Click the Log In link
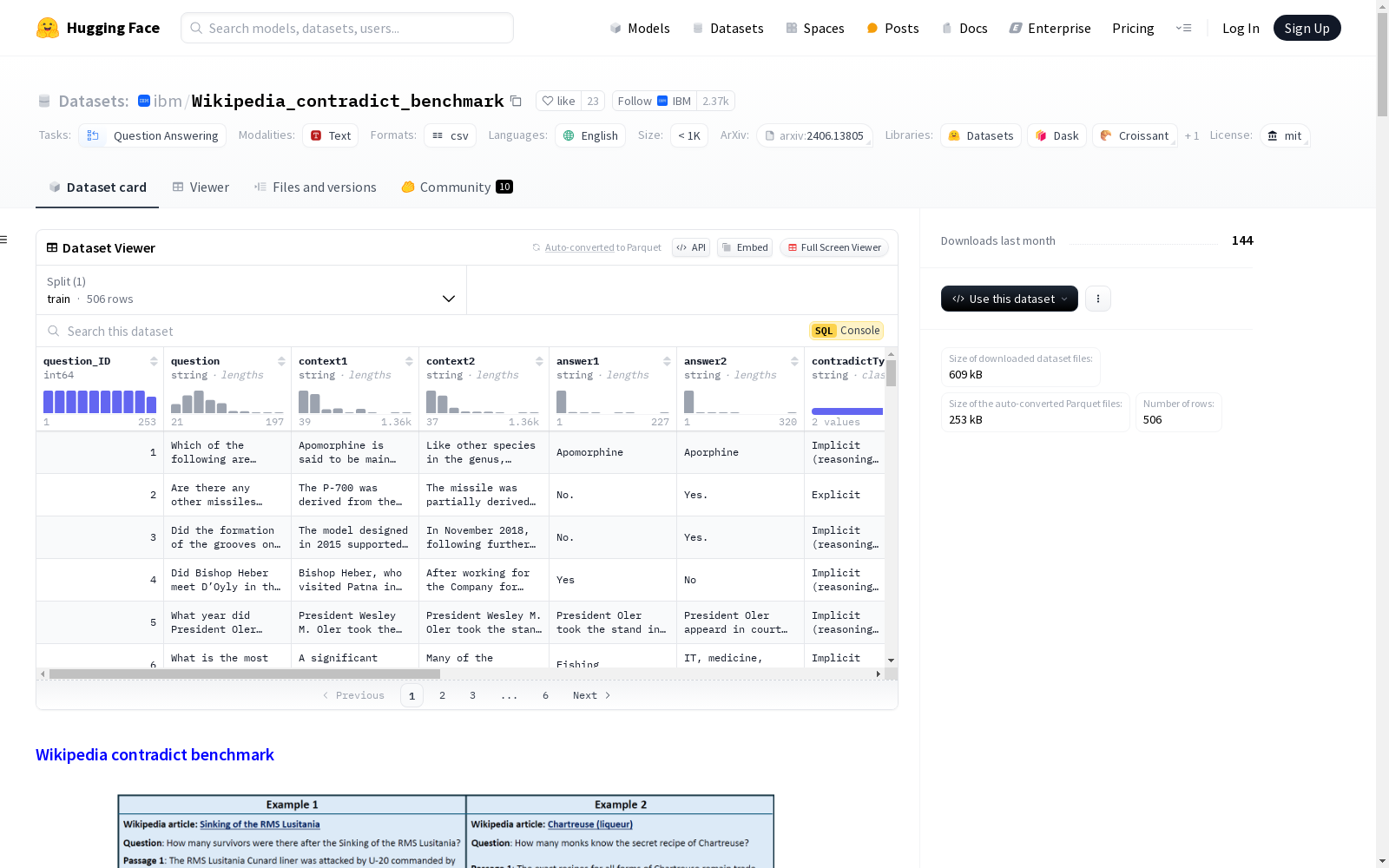 point(1241,28)
